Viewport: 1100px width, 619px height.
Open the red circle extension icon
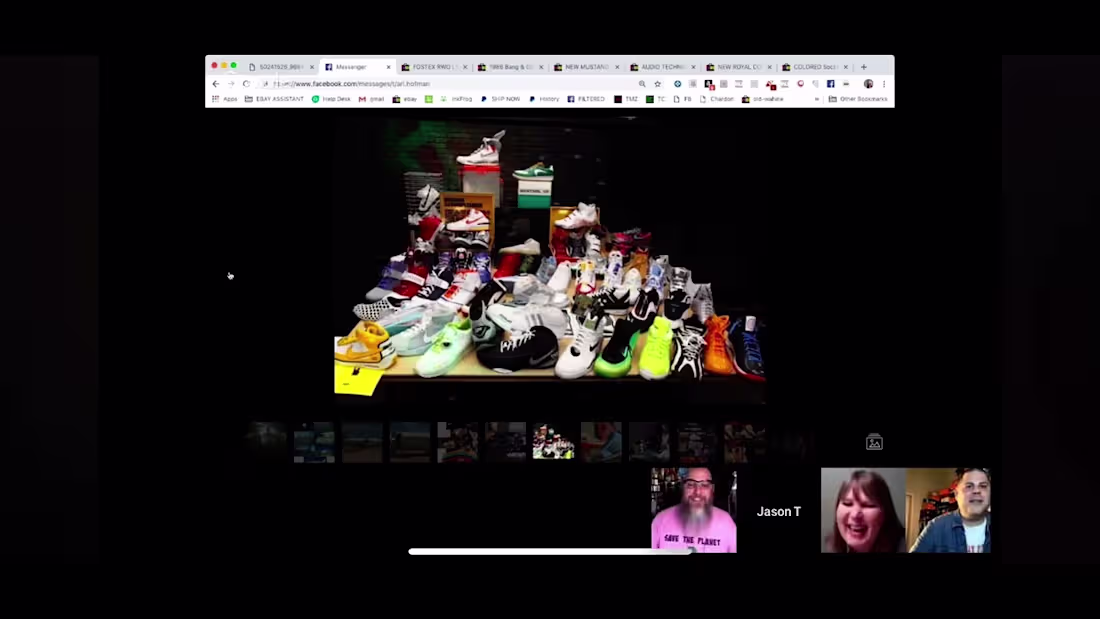point(800,84)
